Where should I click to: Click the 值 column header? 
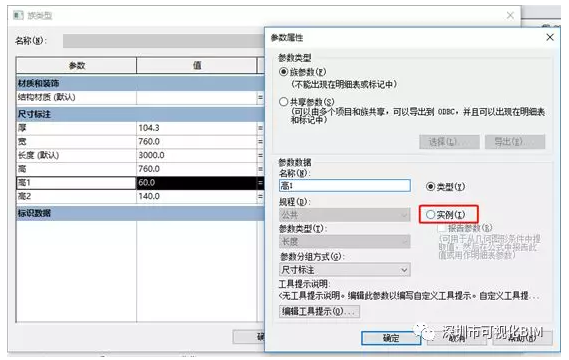coord(197,66)
